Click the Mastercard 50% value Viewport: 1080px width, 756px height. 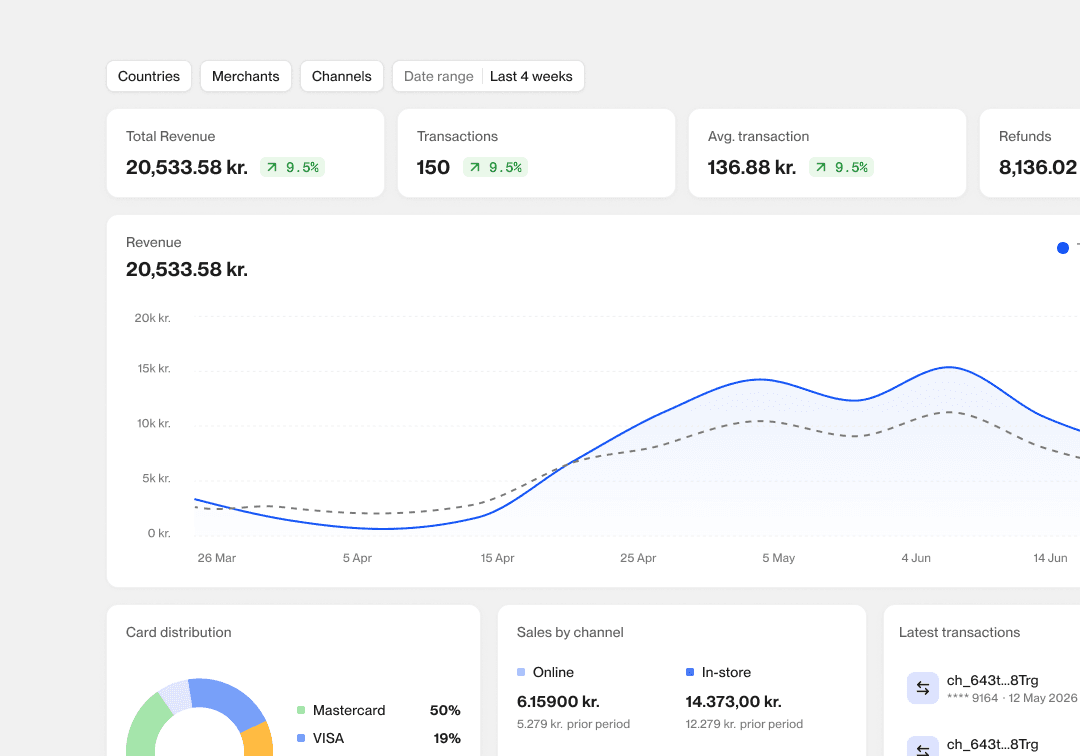445,710
